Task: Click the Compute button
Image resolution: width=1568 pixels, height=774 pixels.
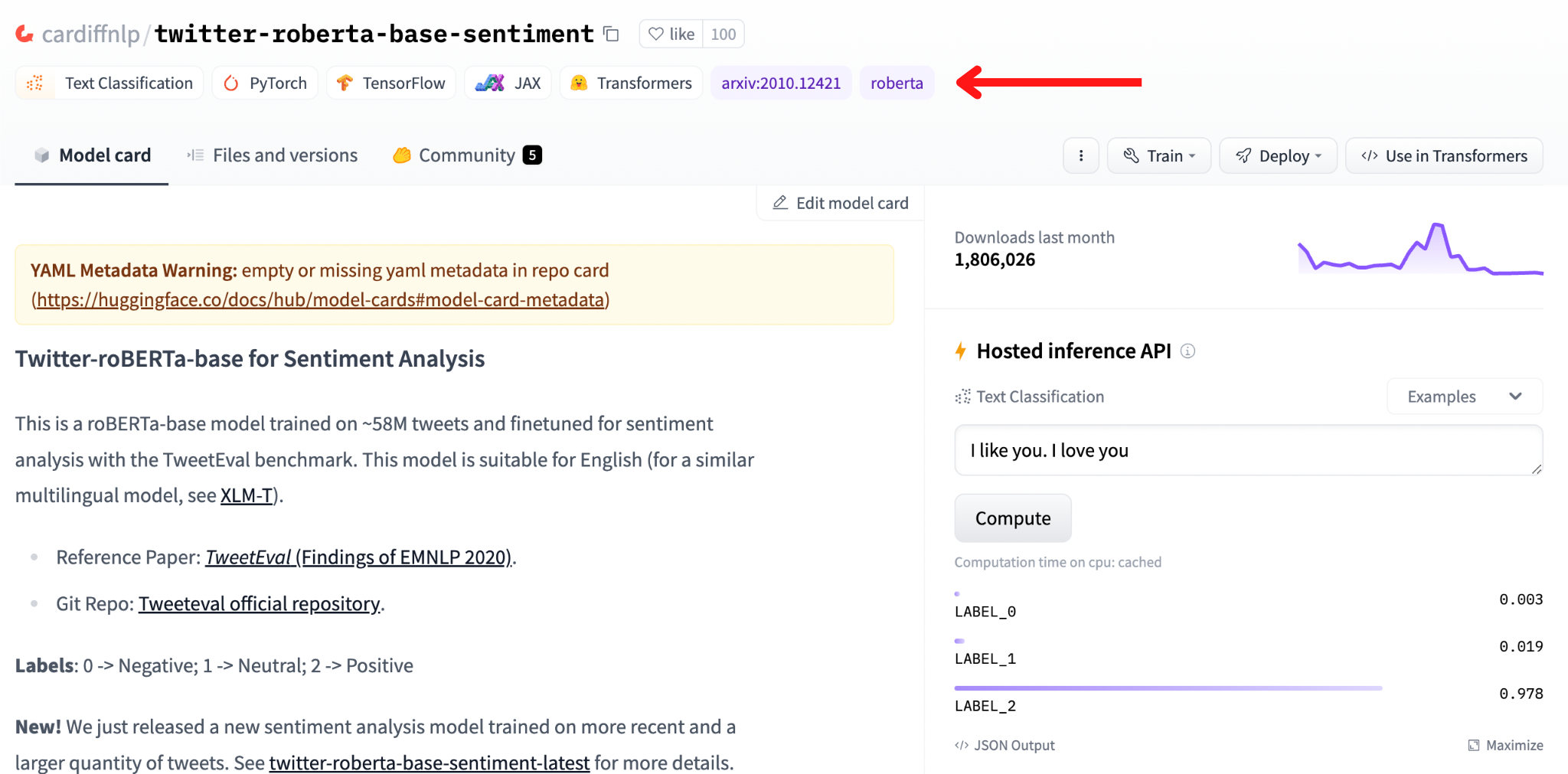Action: 1013,518
